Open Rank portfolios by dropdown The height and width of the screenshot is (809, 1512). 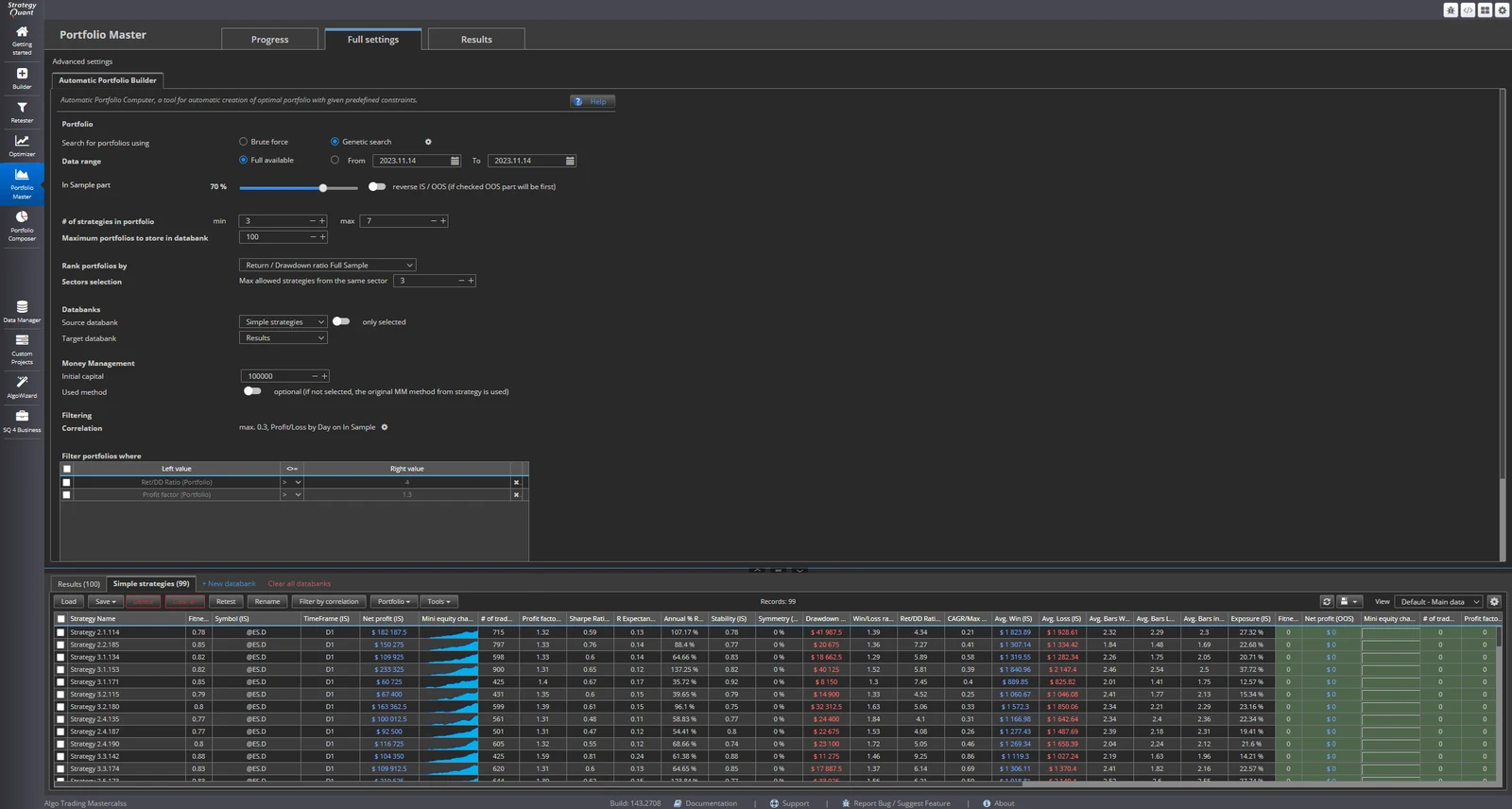pyautogui.click(x=327, y=265)
